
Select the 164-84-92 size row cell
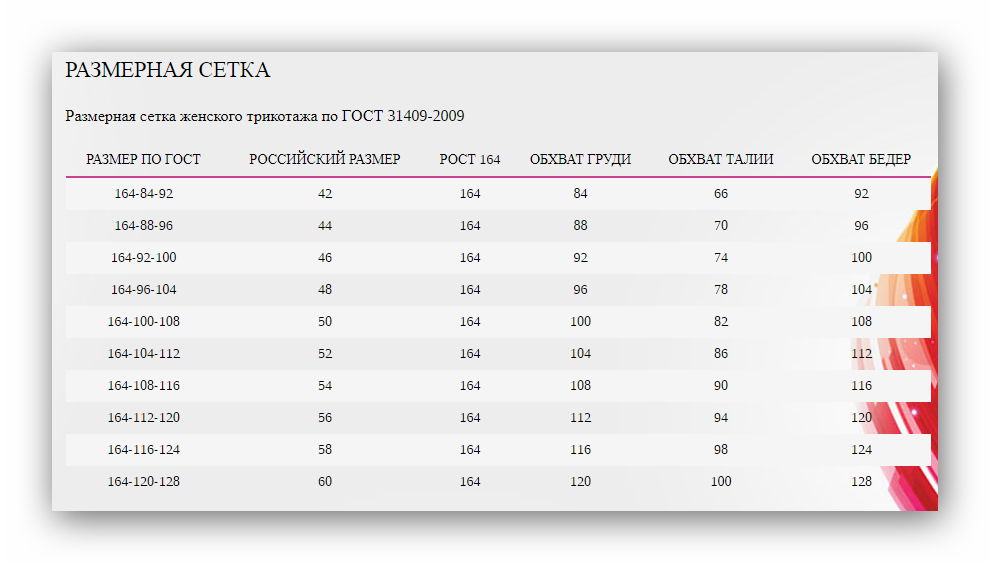143,194
